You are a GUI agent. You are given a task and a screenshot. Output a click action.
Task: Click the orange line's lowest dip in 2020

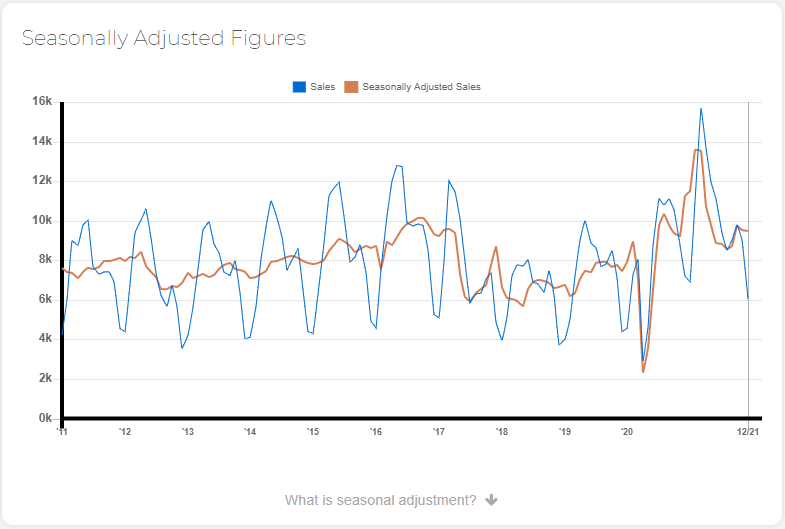click(x=643, y=372)
